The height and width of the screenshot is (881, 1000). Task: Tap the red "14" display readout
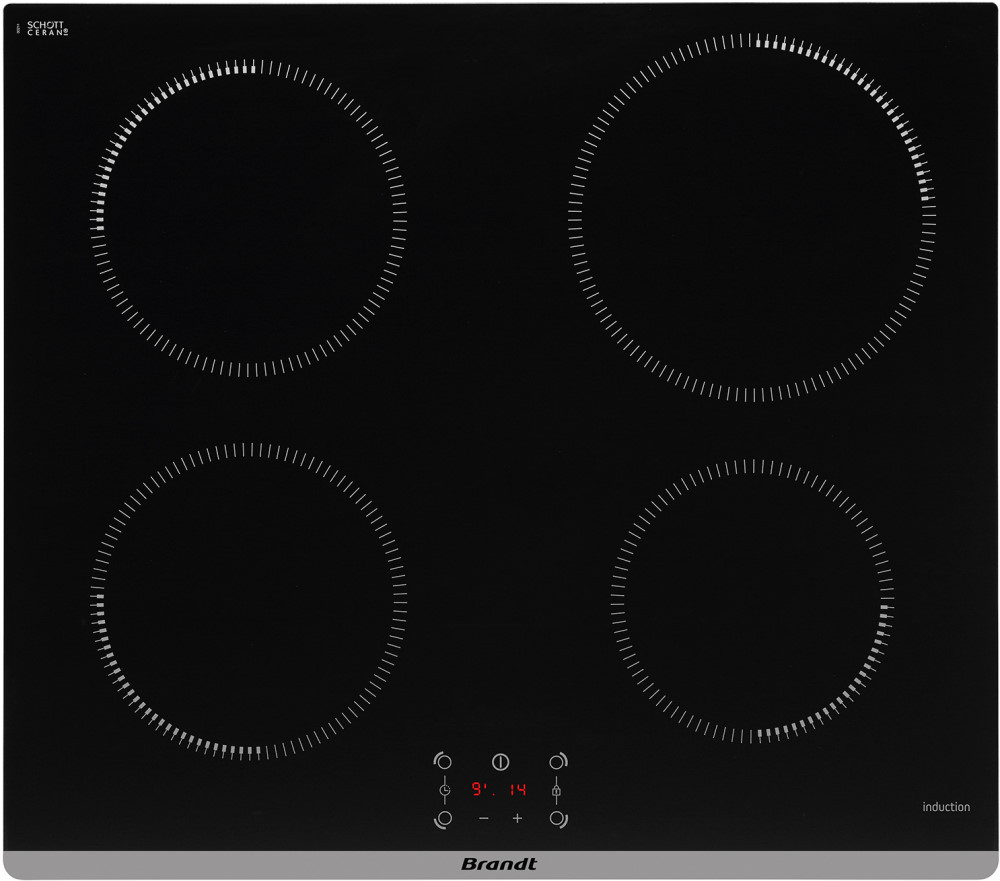click(x=517, y=790)
